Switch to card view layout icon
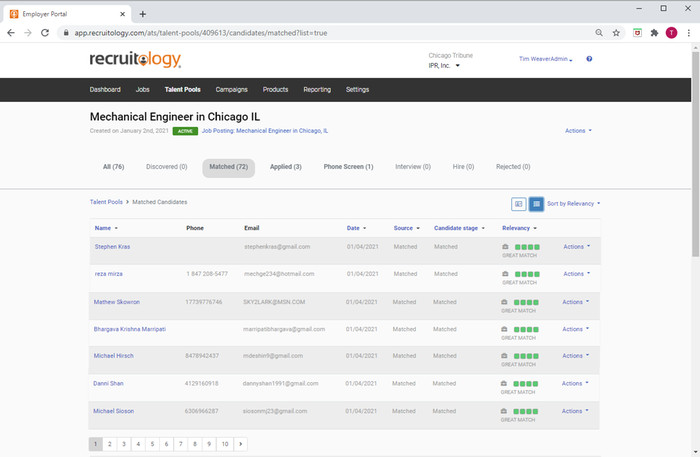Viewport: 700px width, 457px height. click(x=518, y=204)
